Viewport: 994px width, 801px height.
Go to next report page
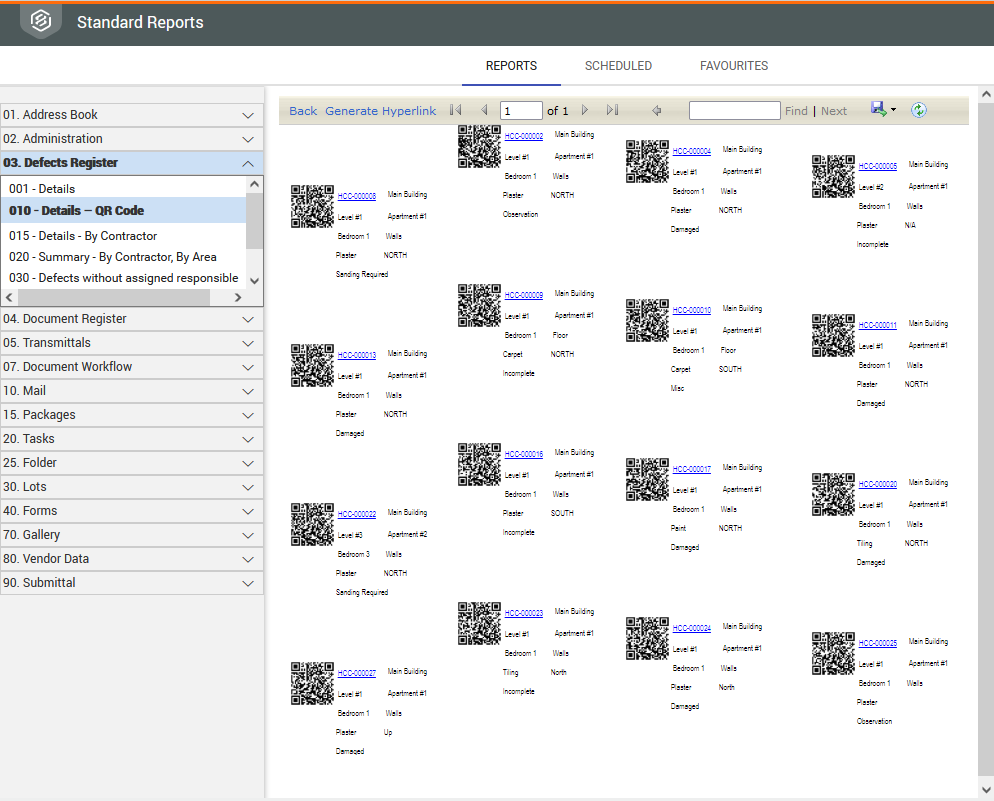[585, 111]
